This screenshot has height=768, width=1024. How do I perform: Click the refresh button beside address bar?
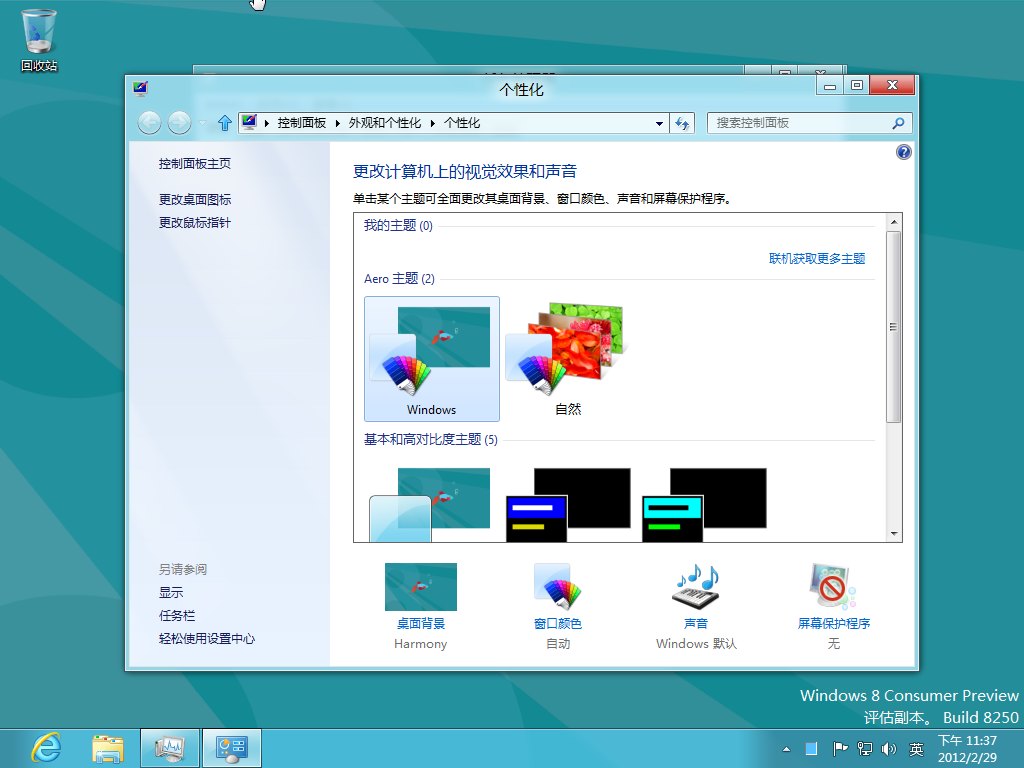point(683,123)
